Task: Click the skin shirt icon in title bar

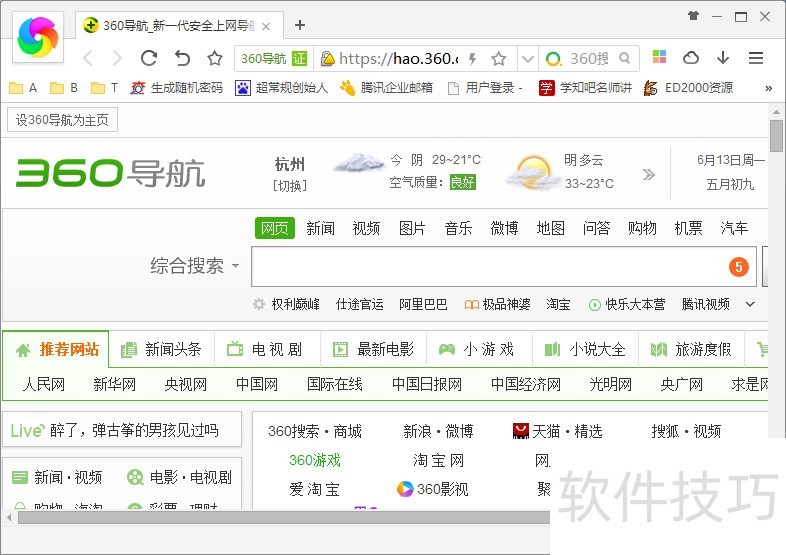Action: click(x=694, y=16)
